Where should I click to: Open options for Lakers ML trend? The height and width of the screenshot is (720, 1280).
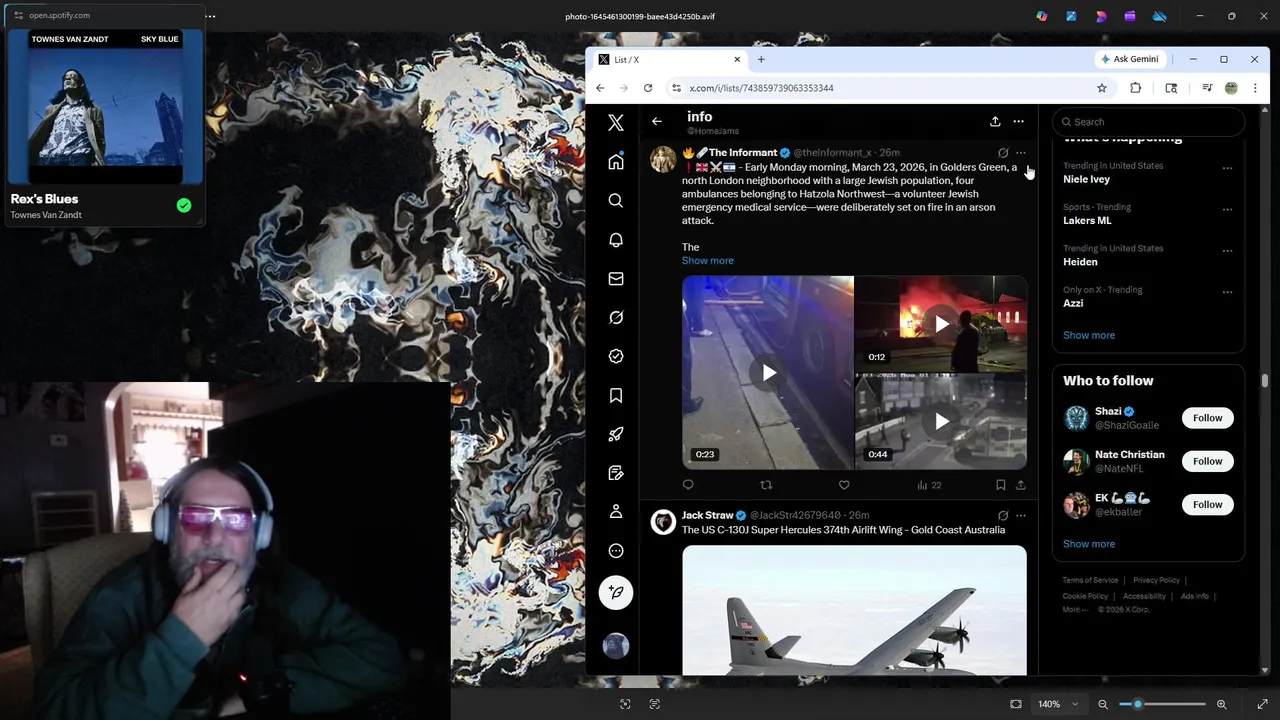coord(1227,209)
